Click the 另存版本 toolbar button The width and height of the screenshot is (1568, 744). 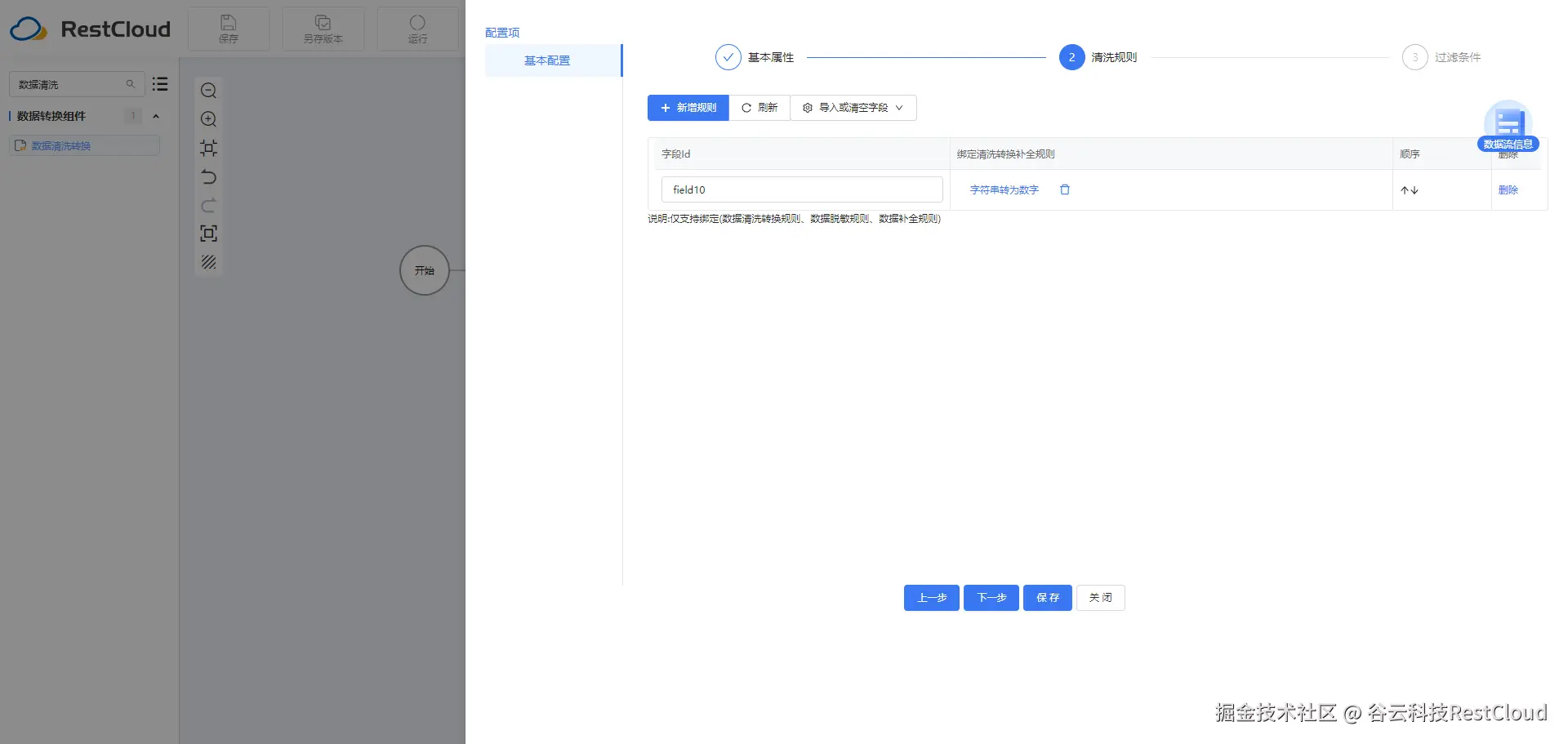pos(323,29)
